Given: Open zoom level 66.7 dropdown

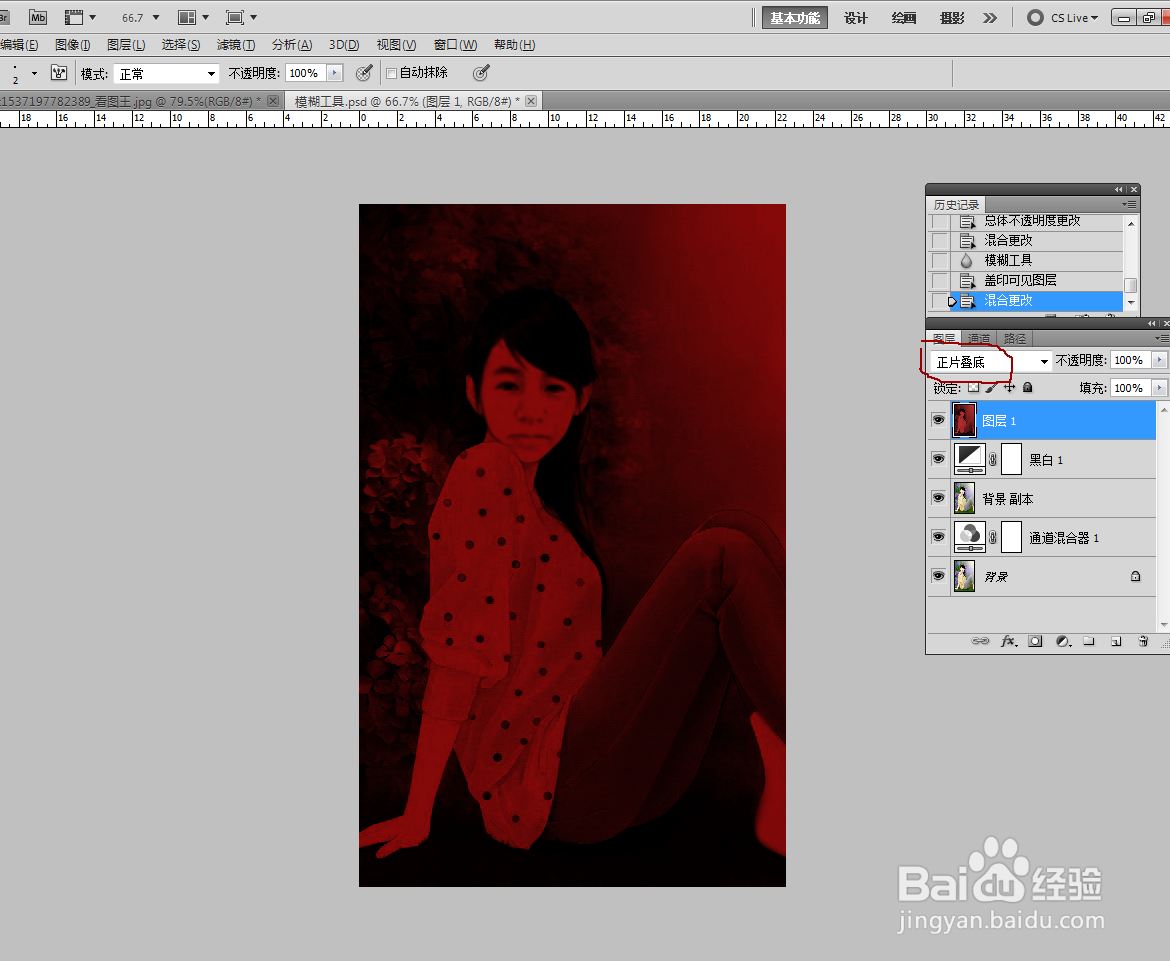Looking at the screenshot, I should click(x=156, y=17).
